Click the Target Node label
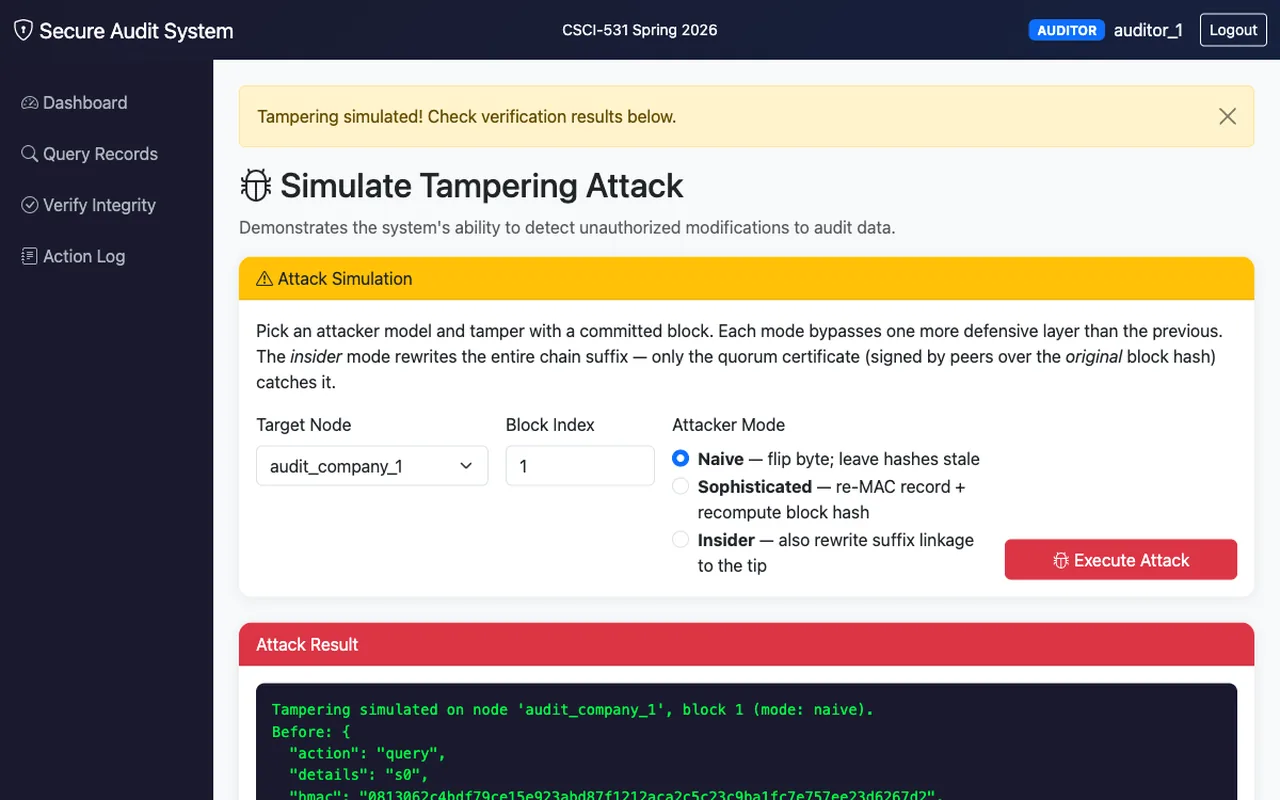Viewport: 1280px width, 800px height. point(303,425)
